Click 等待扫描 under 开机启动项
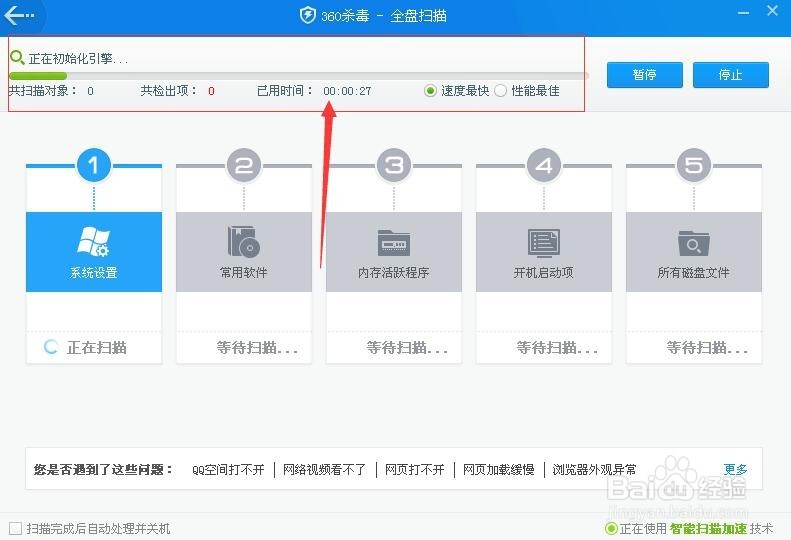The height and width of the screenshot is (540, 791). [x=557, y=347]
